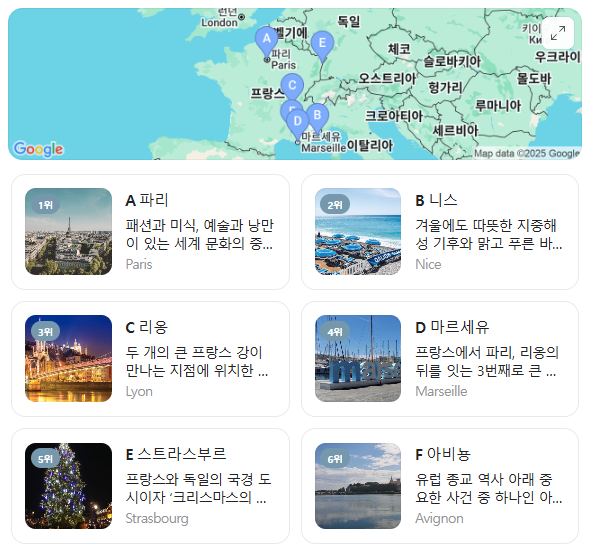
Task: Read the Lyon description '두 개의 큰 프랑스 강이'
Action: click(x=194, y=353)
